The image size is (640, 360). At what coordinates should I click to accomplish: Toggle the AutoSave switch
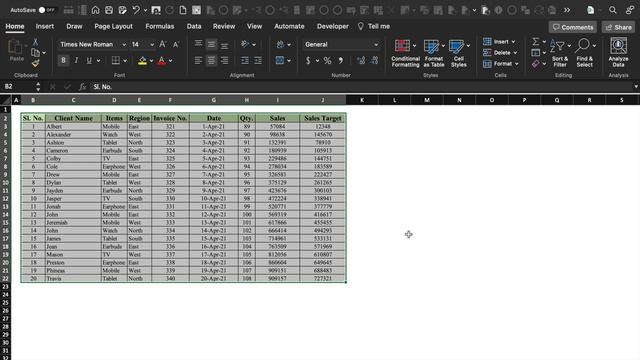pos(47,10)
